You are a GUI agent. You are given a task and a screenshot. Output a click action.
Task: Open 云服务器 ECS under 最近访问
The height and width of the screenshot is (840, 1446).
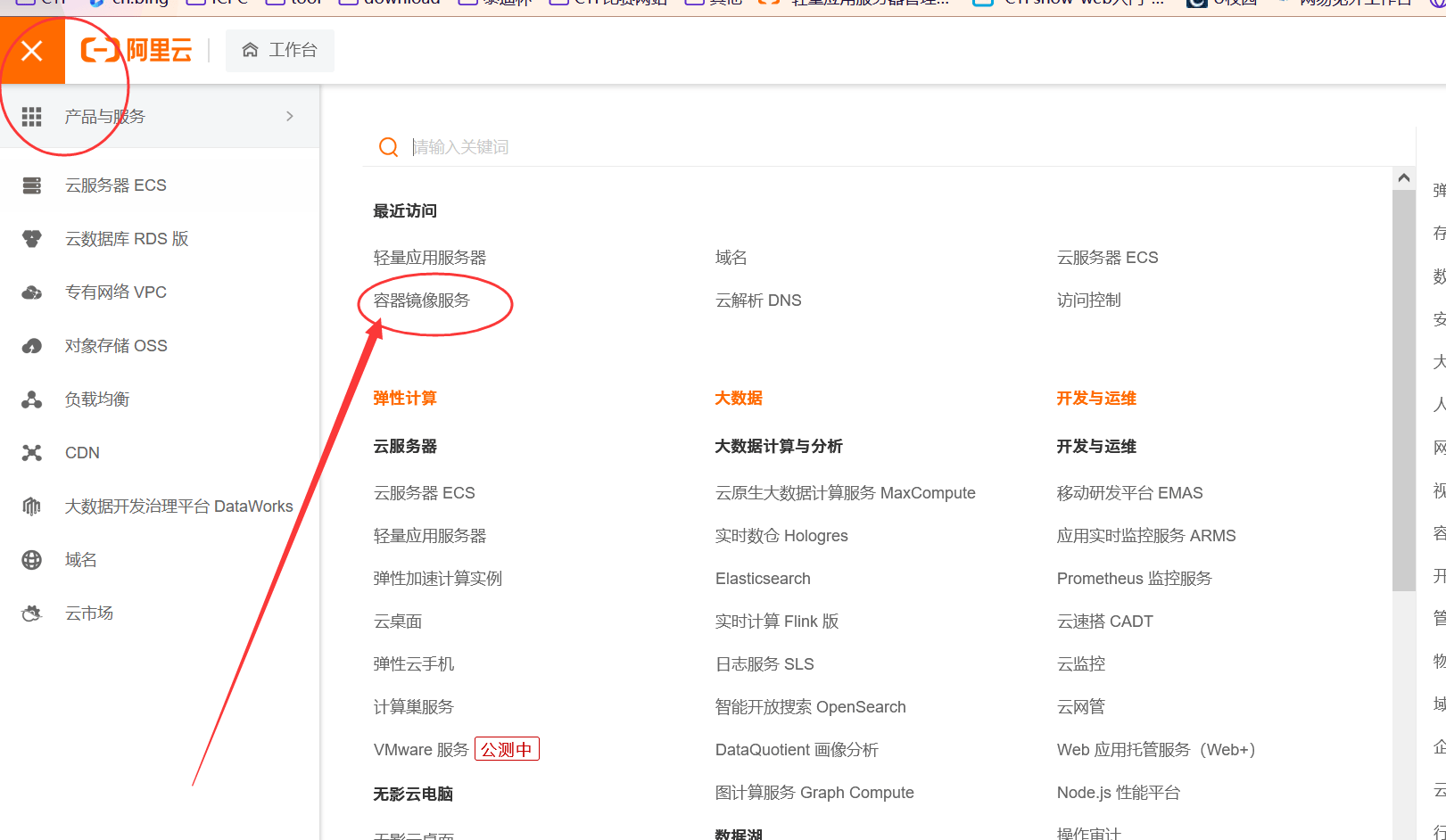click(1107, 258)
